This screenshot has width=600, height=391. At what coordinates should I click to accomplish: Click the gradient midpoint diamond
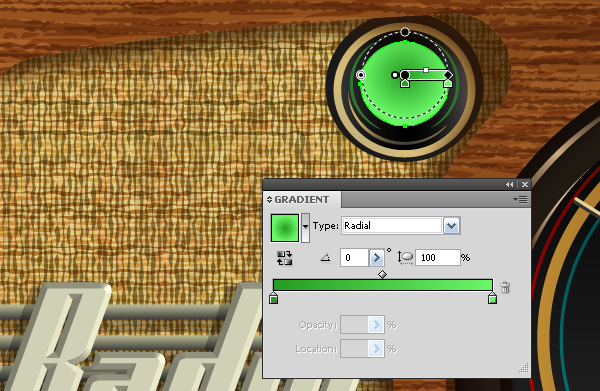tap(382, 274)
